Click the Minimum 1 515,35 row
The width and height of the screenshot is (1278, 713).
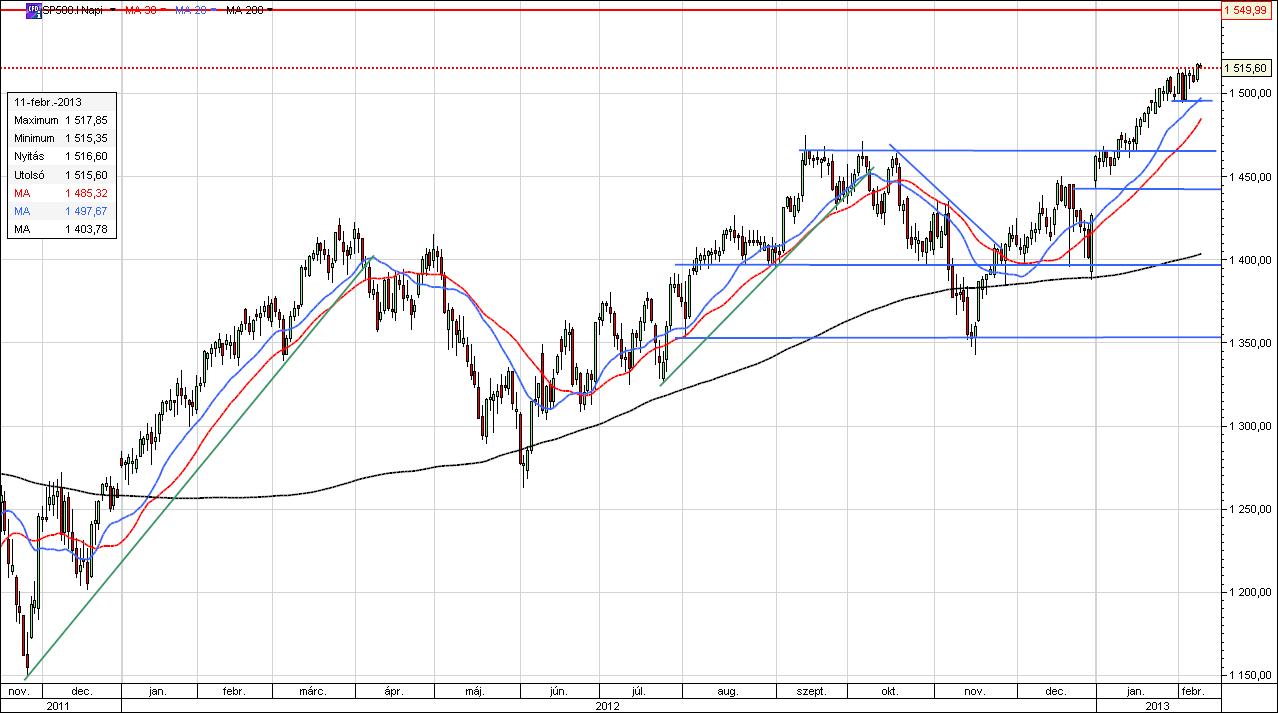coord(61,138)
